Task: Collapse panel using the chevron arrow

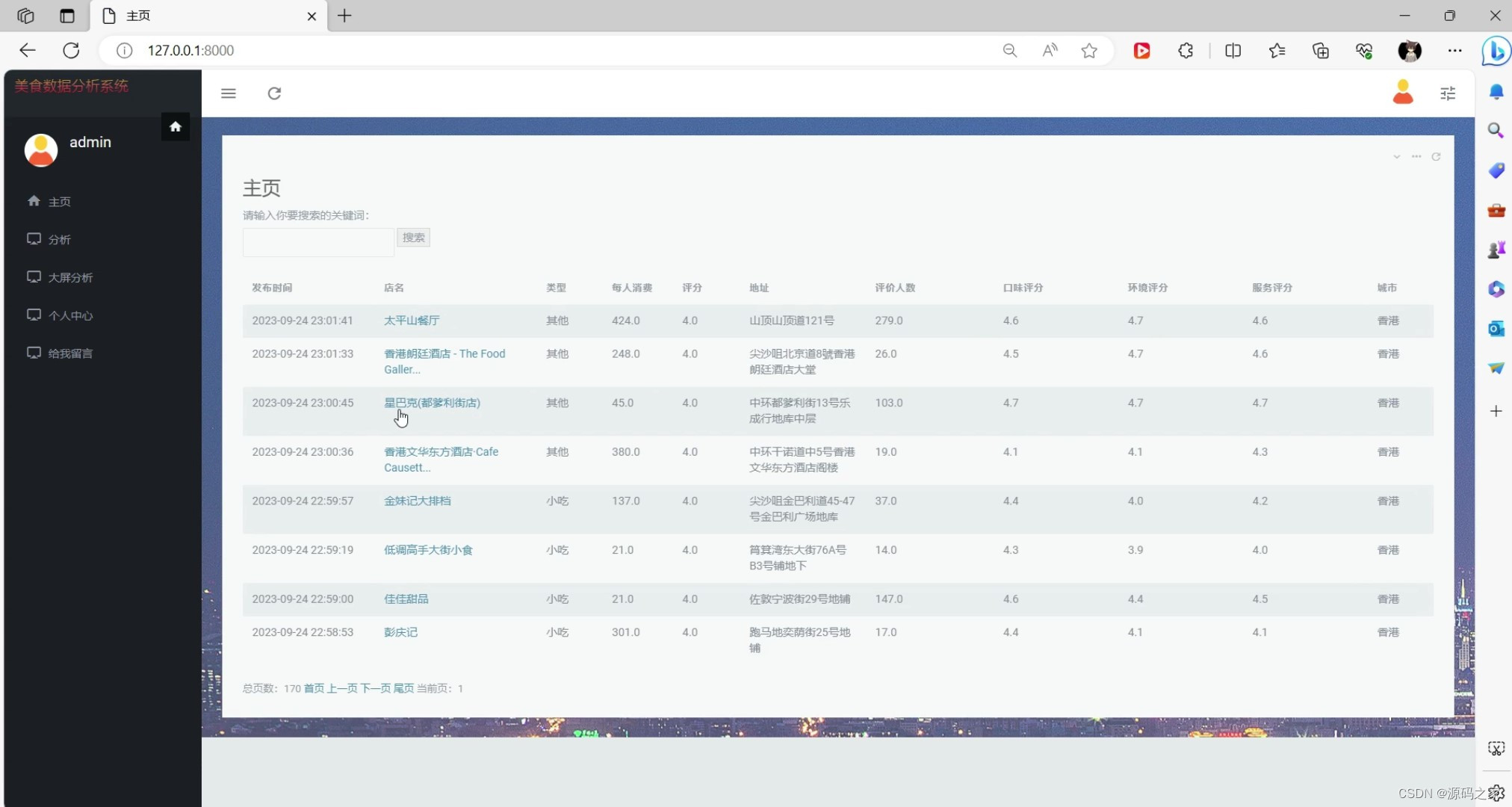Action: [x=1396, y=157]
